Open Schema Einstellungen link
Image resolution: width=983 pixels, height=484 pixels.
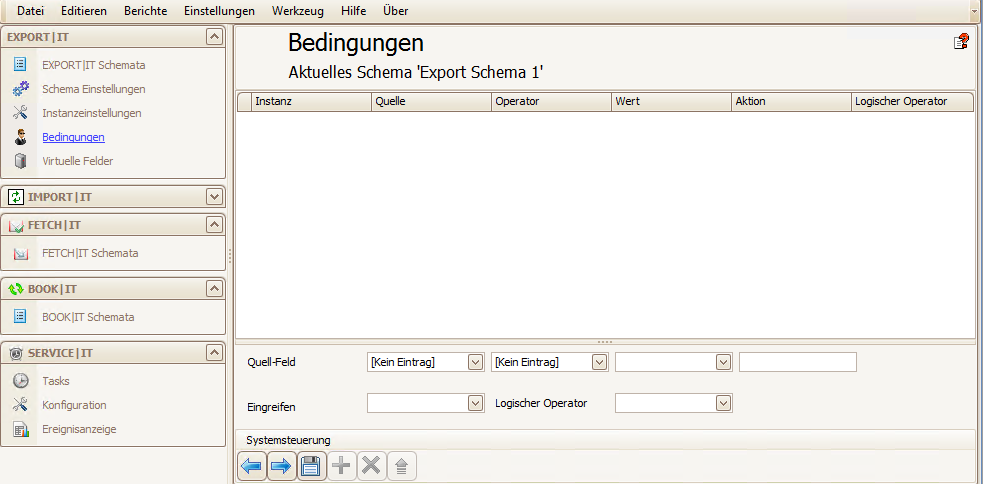tap(94, 89)
